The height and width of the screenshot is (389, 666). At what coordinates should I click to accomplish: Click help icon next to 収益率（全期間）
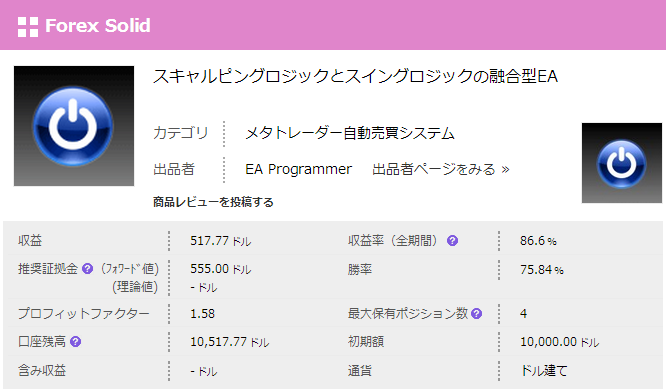[x=452, y=241]
